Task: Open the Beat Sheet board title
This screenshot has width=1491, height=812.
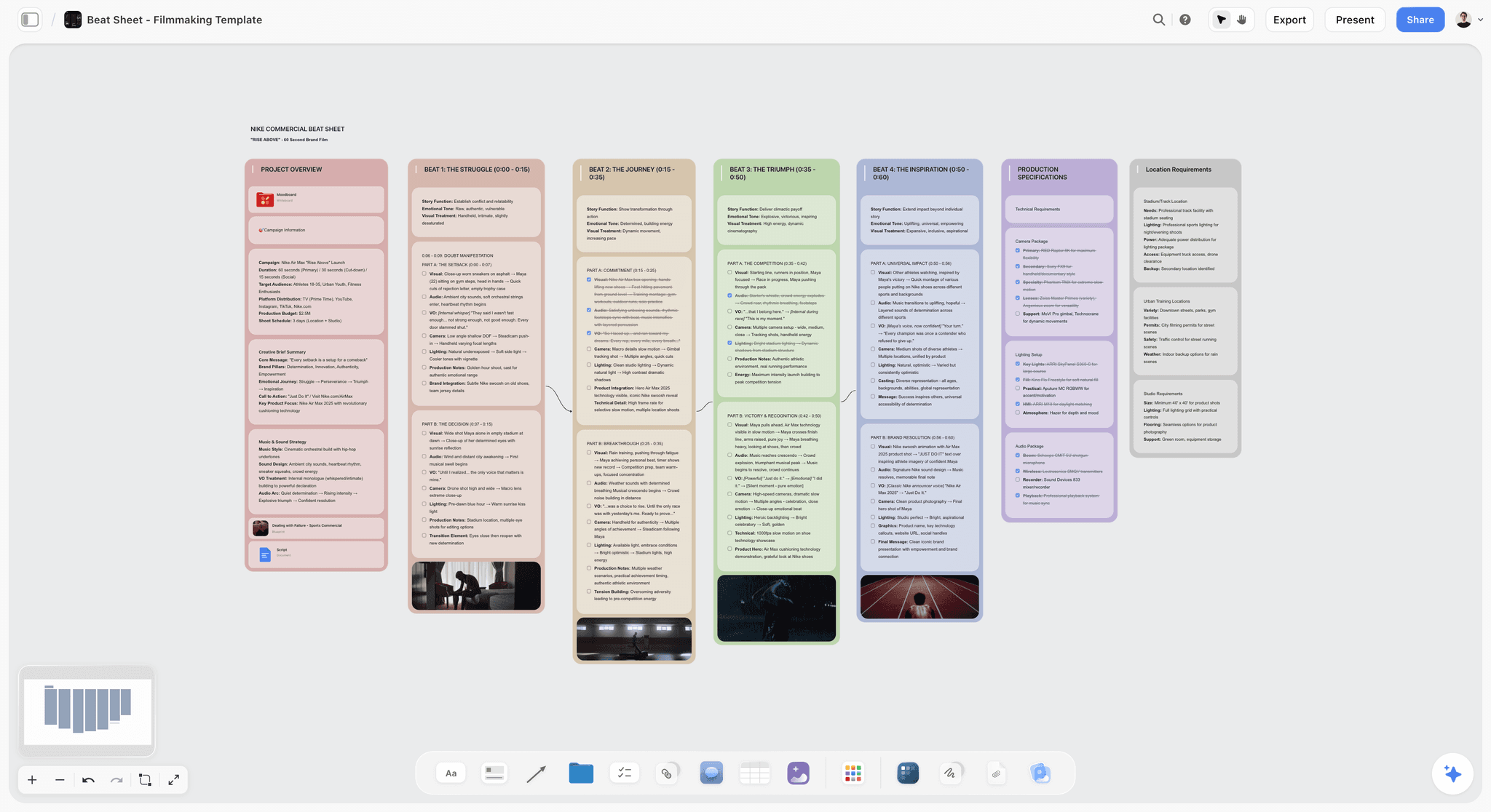Action: click(x=174, y=20)
